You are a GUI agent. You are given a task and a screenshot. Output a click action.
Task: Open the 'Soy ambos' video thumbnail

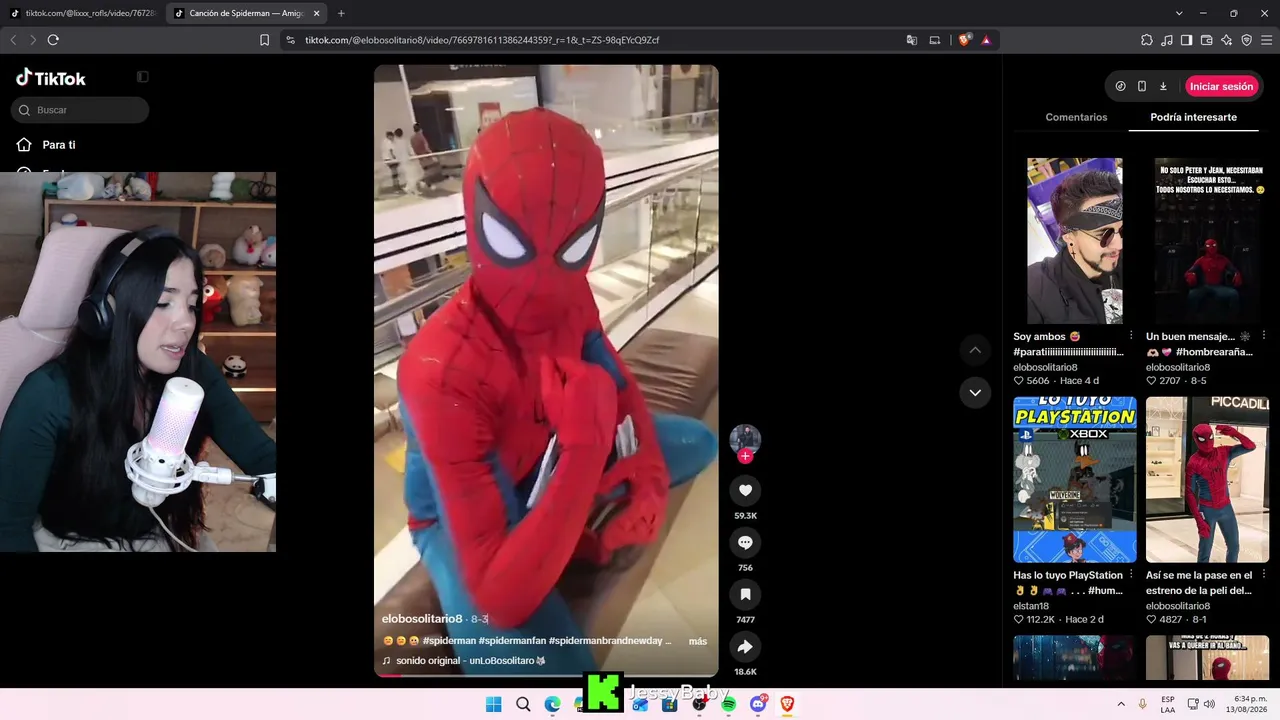pyautogui.click(x=1075, y=240)
